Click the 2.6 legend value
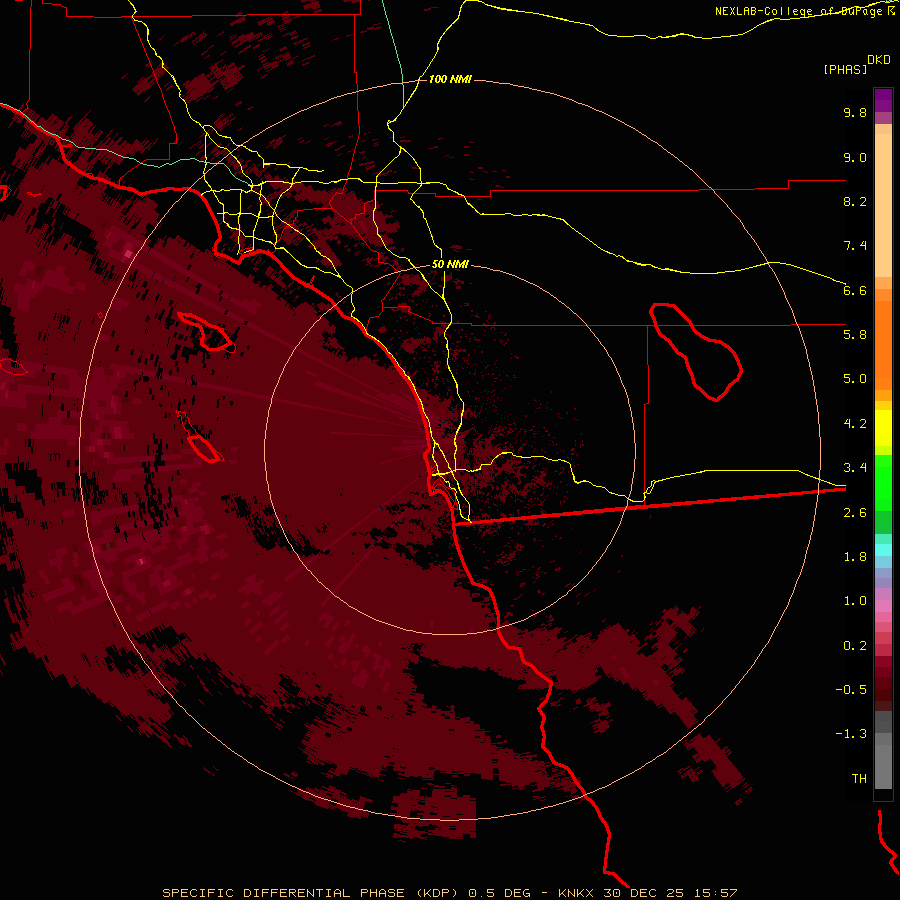 pyautogui.click(x=855, y=513)
